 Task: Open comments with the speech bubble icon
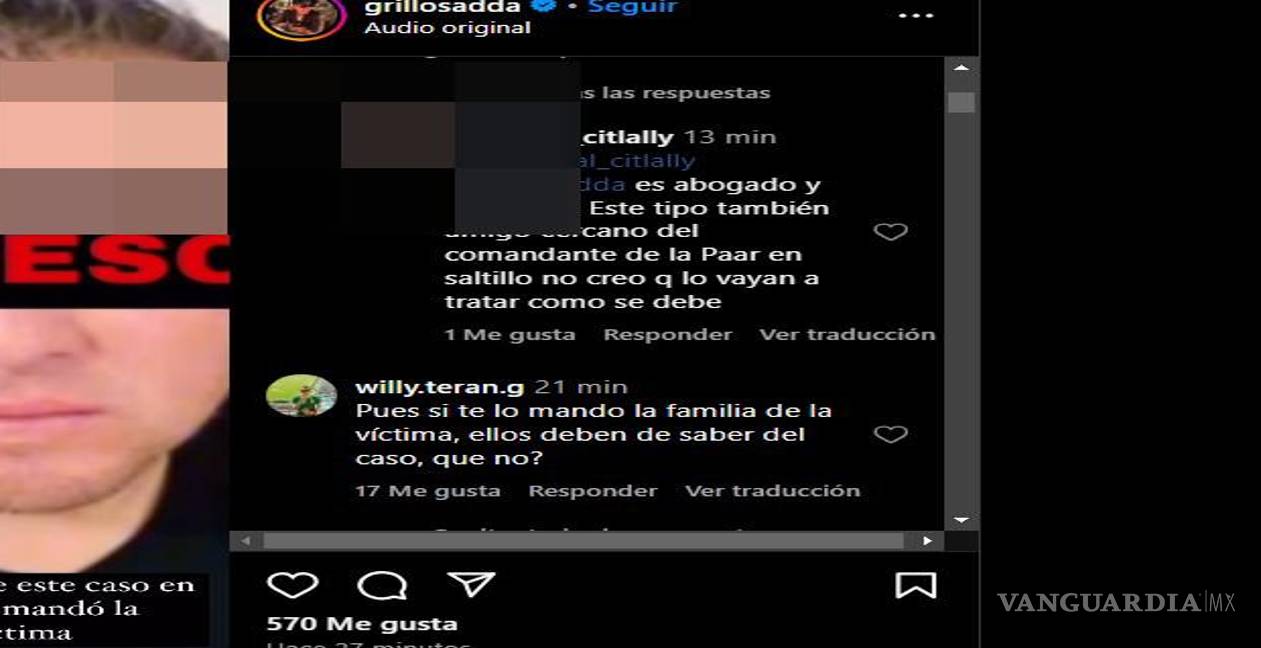click(382, 585)
